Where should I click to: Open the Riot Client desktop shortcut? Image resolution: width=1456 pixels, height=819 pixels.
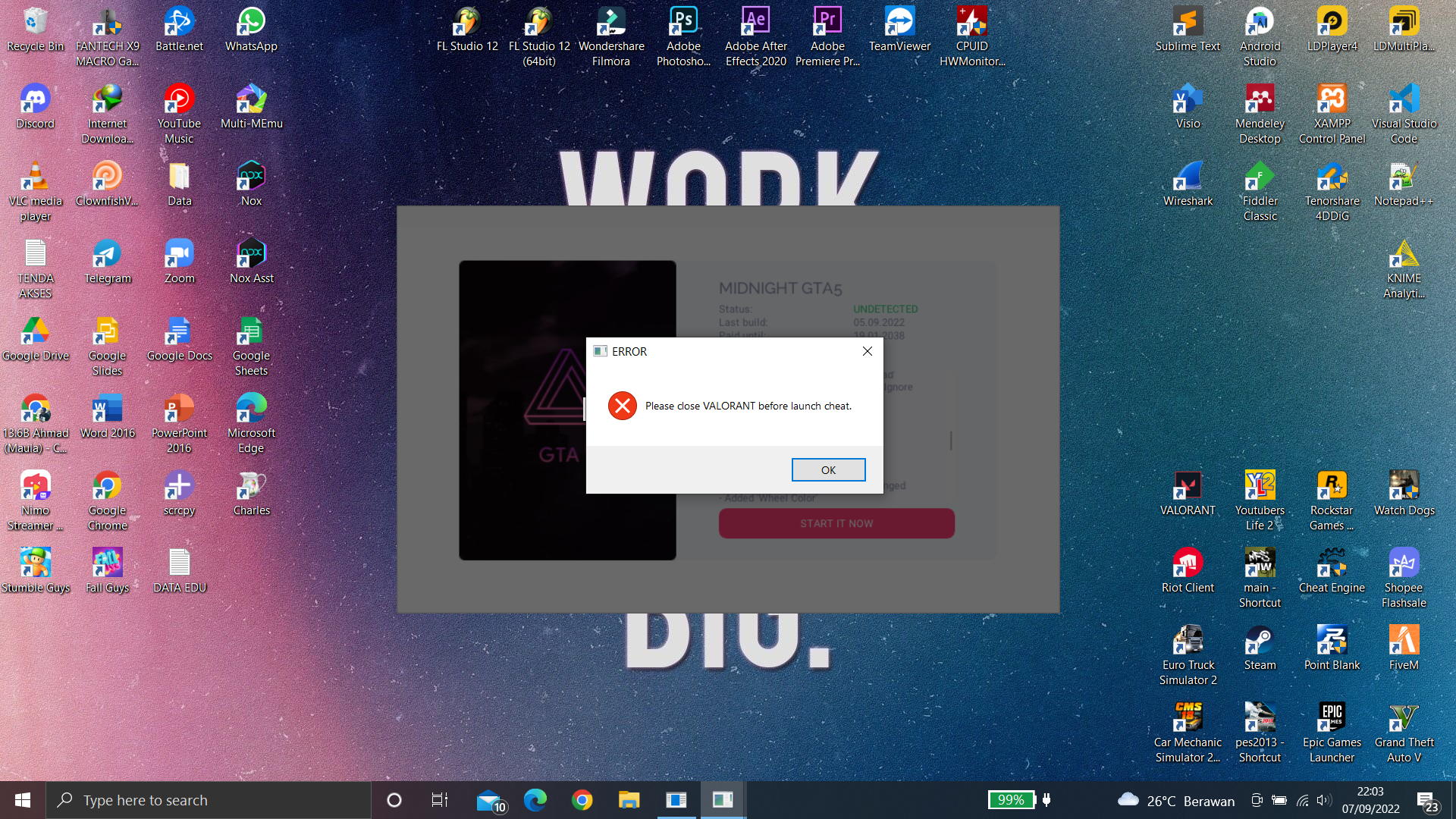(1188, 570)
